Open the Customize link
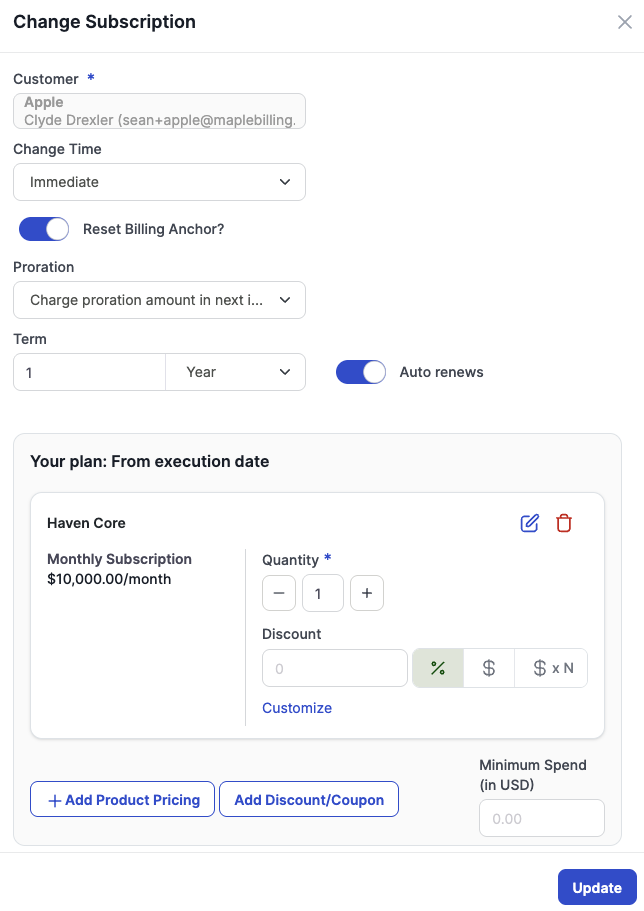This screenshot has height=911, width=644. coord(297,708)
